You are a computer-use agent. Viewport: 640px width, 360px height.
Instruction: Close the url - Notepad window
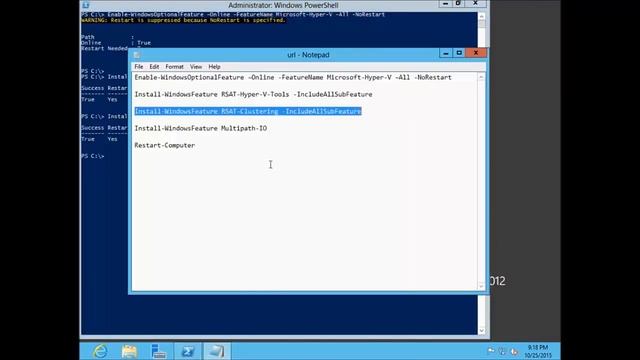[476, 53]
